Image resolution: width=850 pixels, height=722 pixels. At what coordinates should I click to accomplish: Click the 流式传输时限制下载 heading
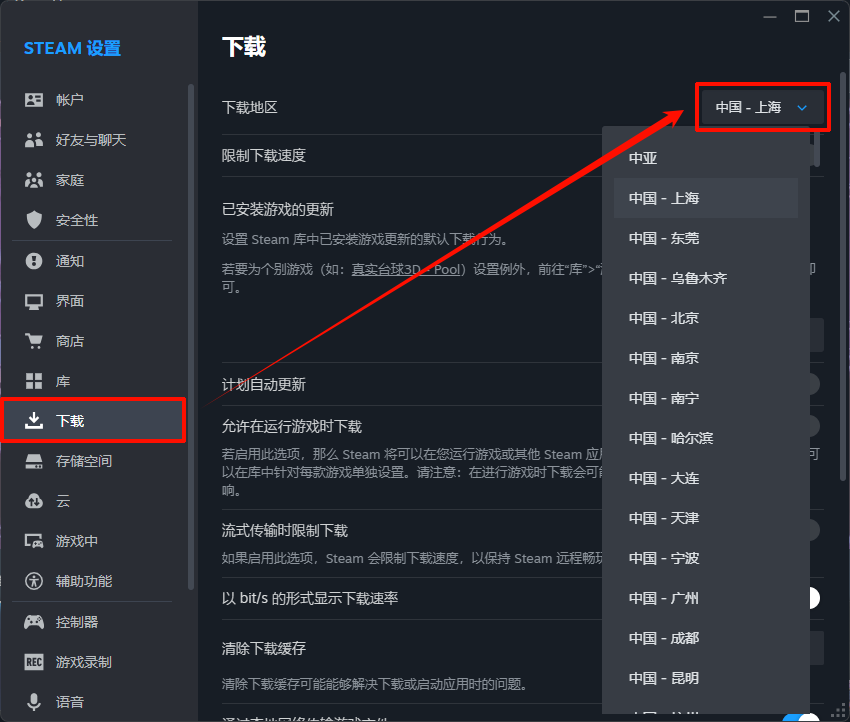click(x=285, y=531)
